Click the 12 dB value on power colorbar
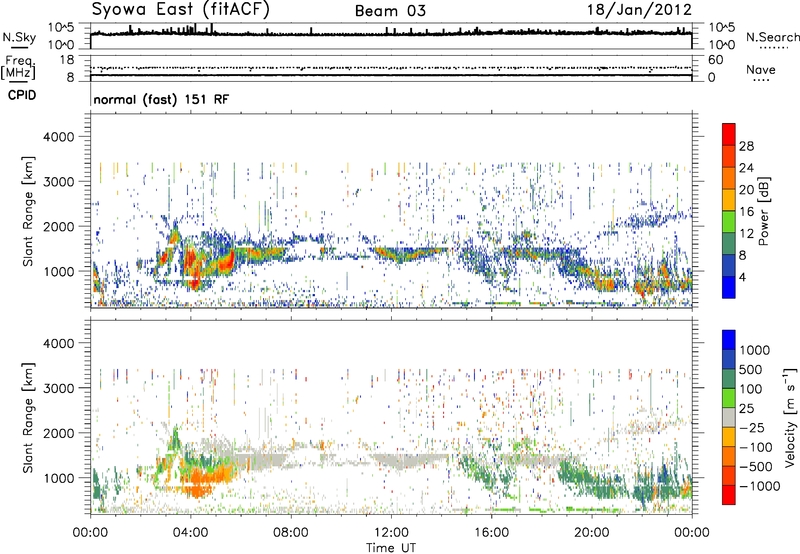 pyautogui.click(x=746, y=234)
